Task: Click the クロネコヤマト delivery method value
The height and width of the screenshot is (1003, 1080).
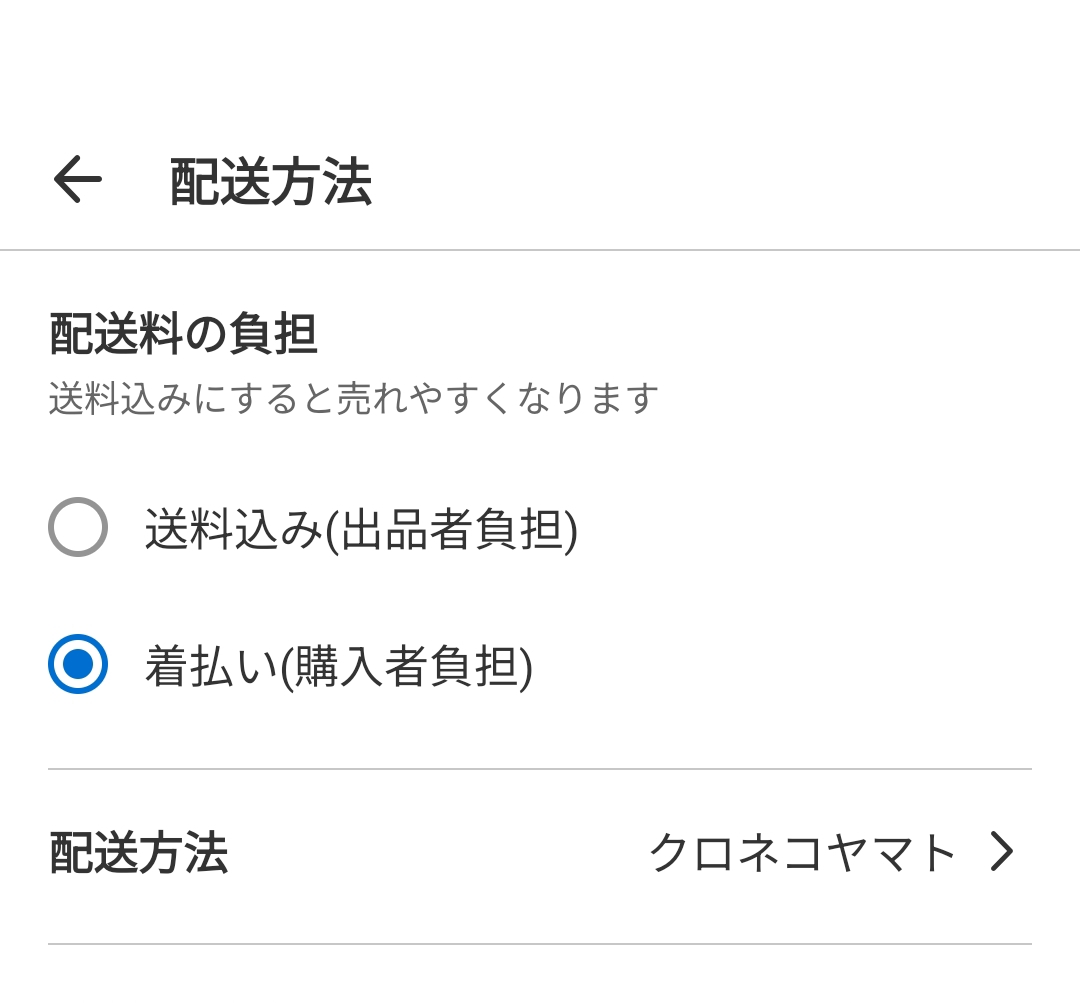Action: 803,854
